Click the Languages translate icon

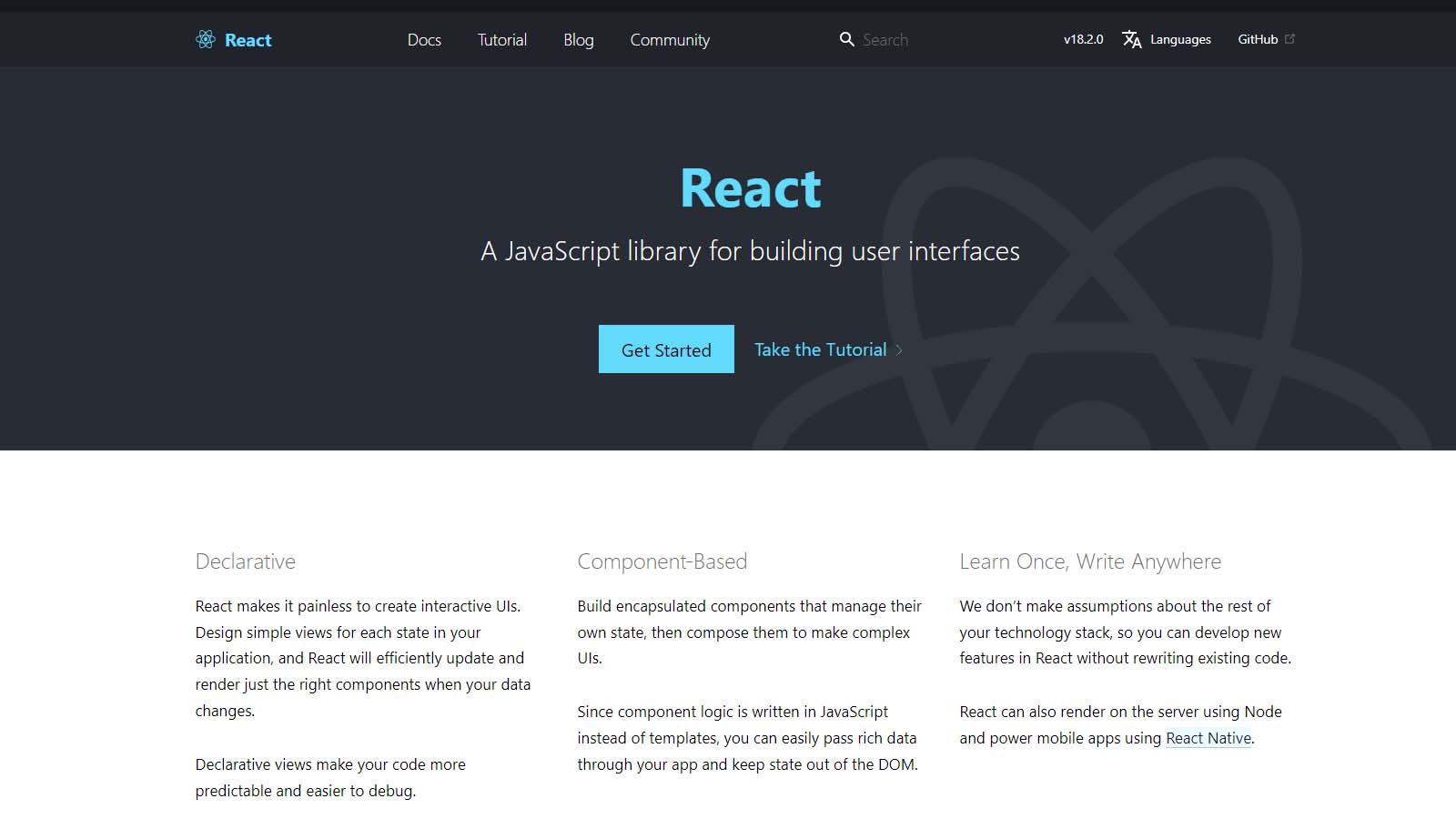1131,39
